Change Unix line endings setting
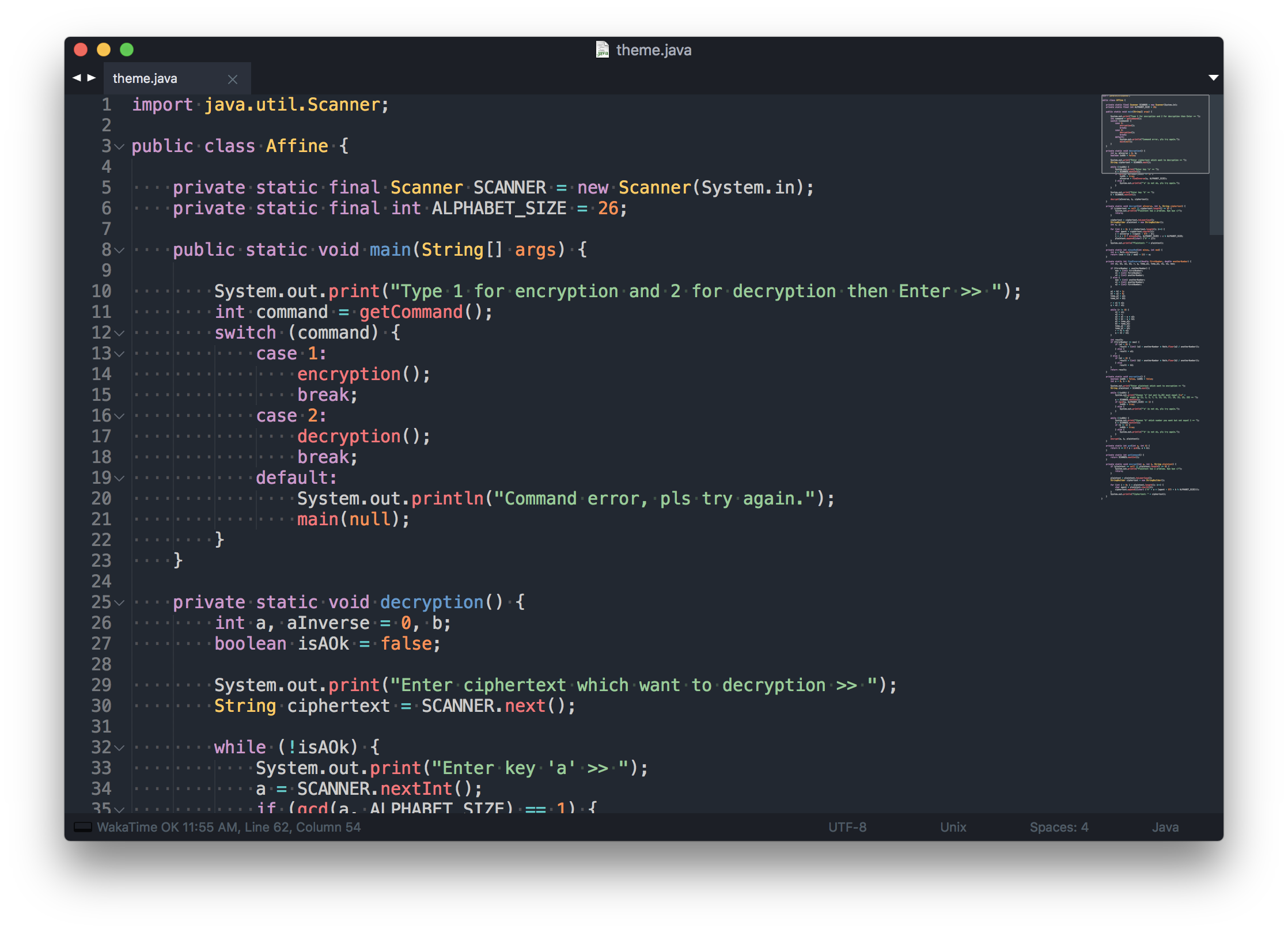The width and height of the screenshot is (1288, 933). click(953, 827)
